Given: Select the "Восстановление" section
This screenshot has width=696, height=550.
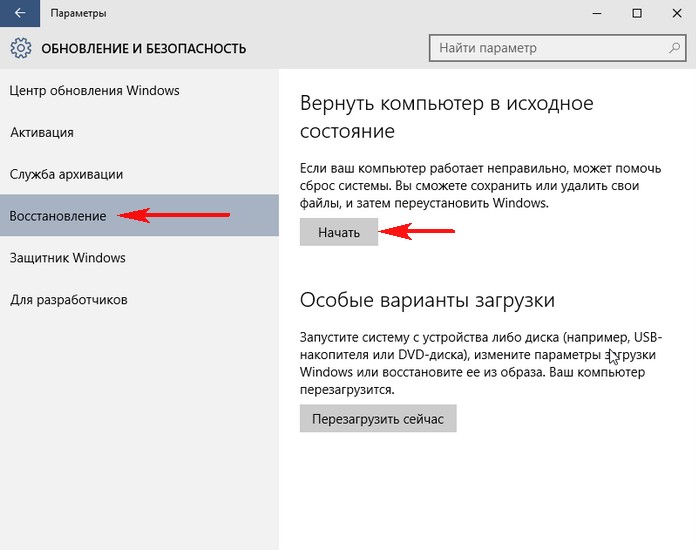Looking at the screenshot, I should [x=139, y=215].
